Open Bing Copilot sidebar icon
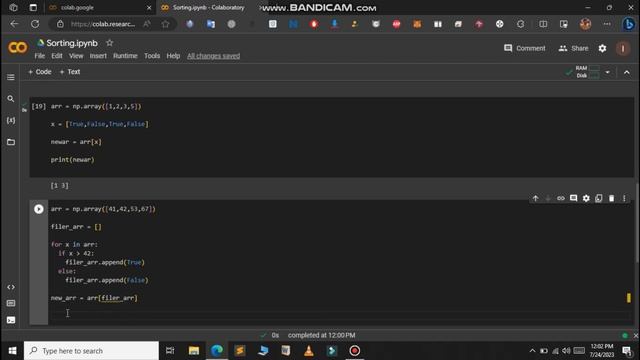640x360 pixels. point(629,24)
